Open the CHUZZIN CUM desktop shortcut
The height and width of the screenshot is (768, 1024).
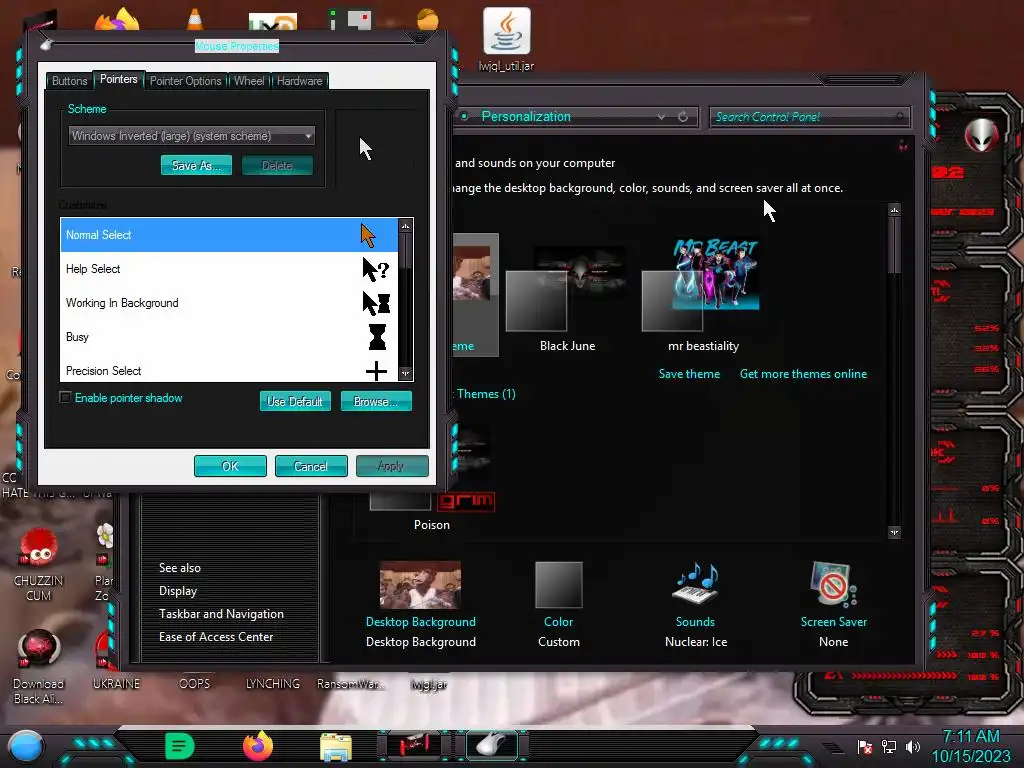pos(39,565)
